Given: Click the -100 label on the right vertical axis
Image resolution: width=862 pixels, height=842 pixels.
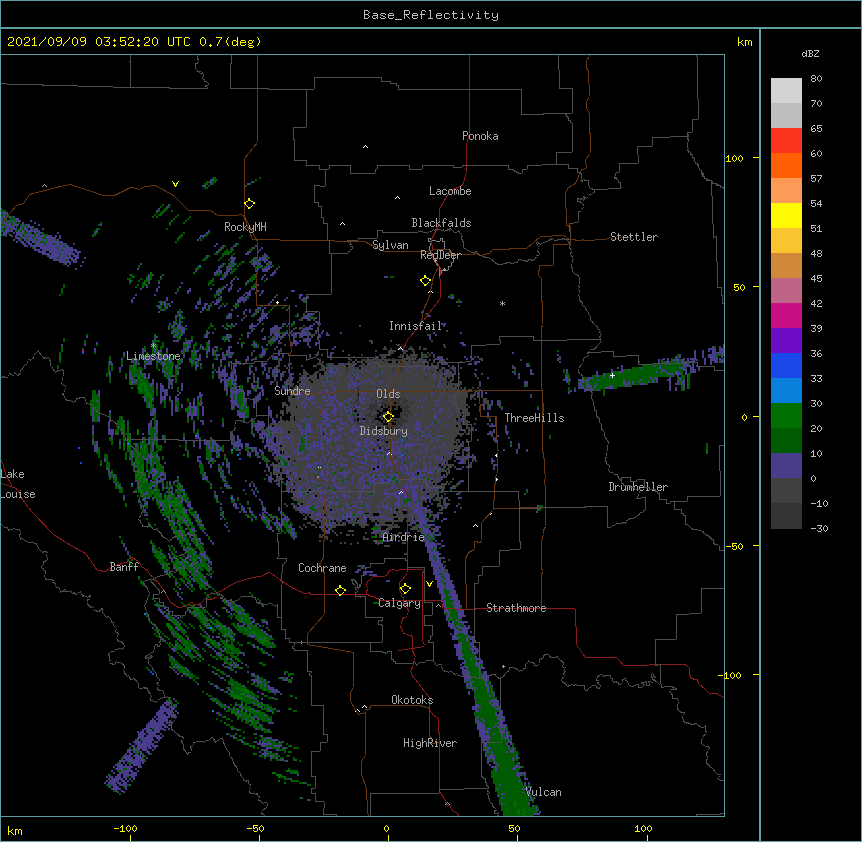Looking at the screenshot, I should click(x=730, y=675).
